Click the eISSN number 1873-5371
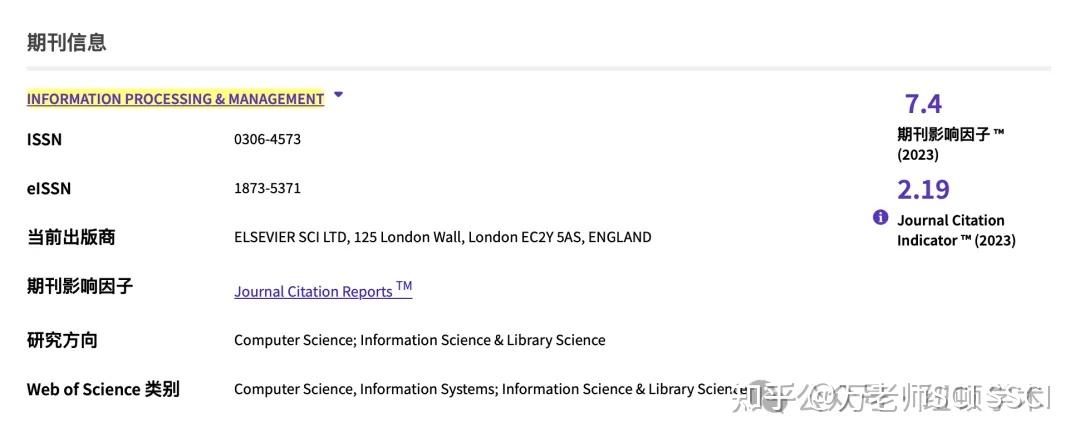 click(267, 188)
